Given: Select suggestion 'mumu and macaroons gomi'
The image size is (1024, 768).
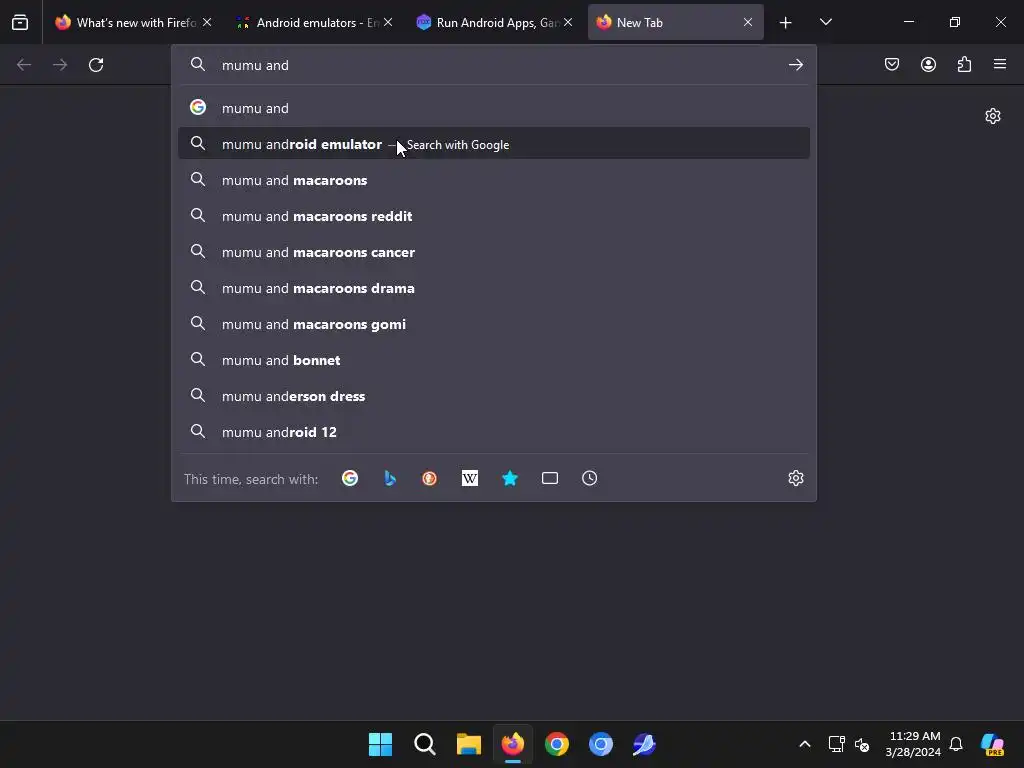Looking at the screenshot, I should click(x=494, y=324).
